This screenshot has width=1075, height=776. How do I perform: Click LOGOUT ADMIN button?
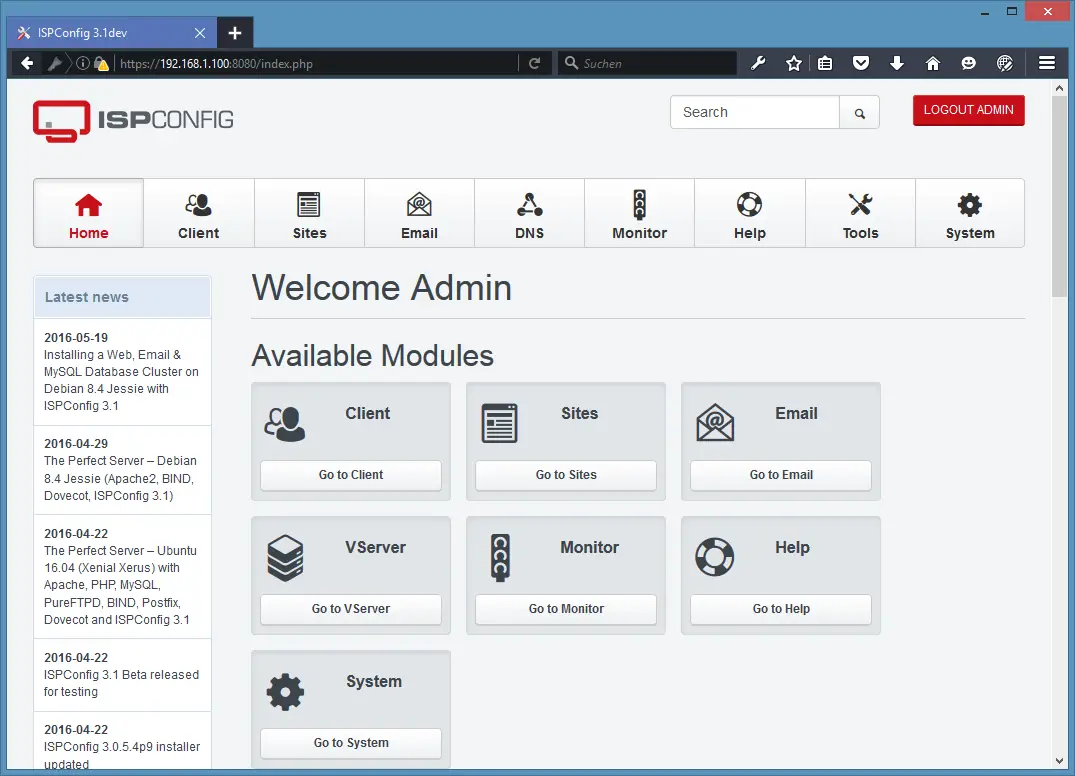coord(969,110)
